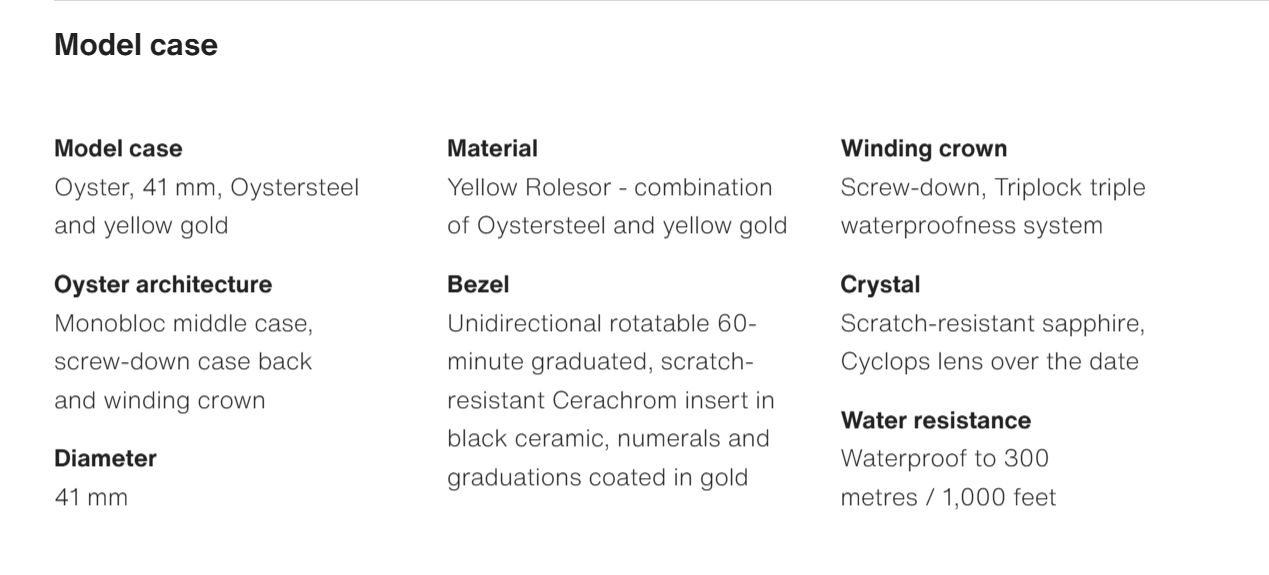
Task: Click 'resistant Cerachrom insert in' line
Action: tap(611, 401)
